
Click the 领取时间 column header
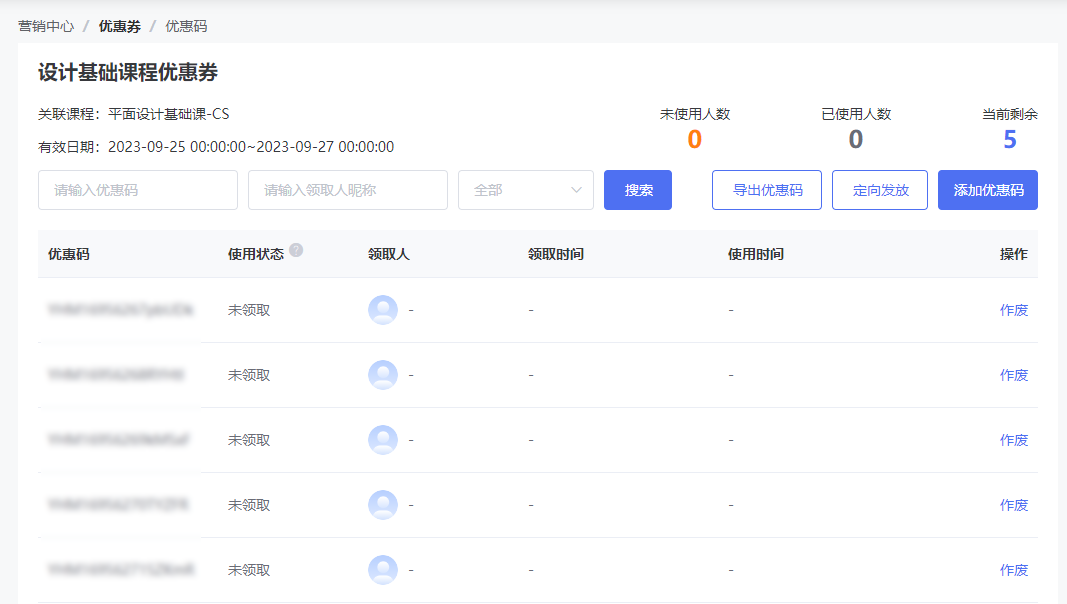556,254
